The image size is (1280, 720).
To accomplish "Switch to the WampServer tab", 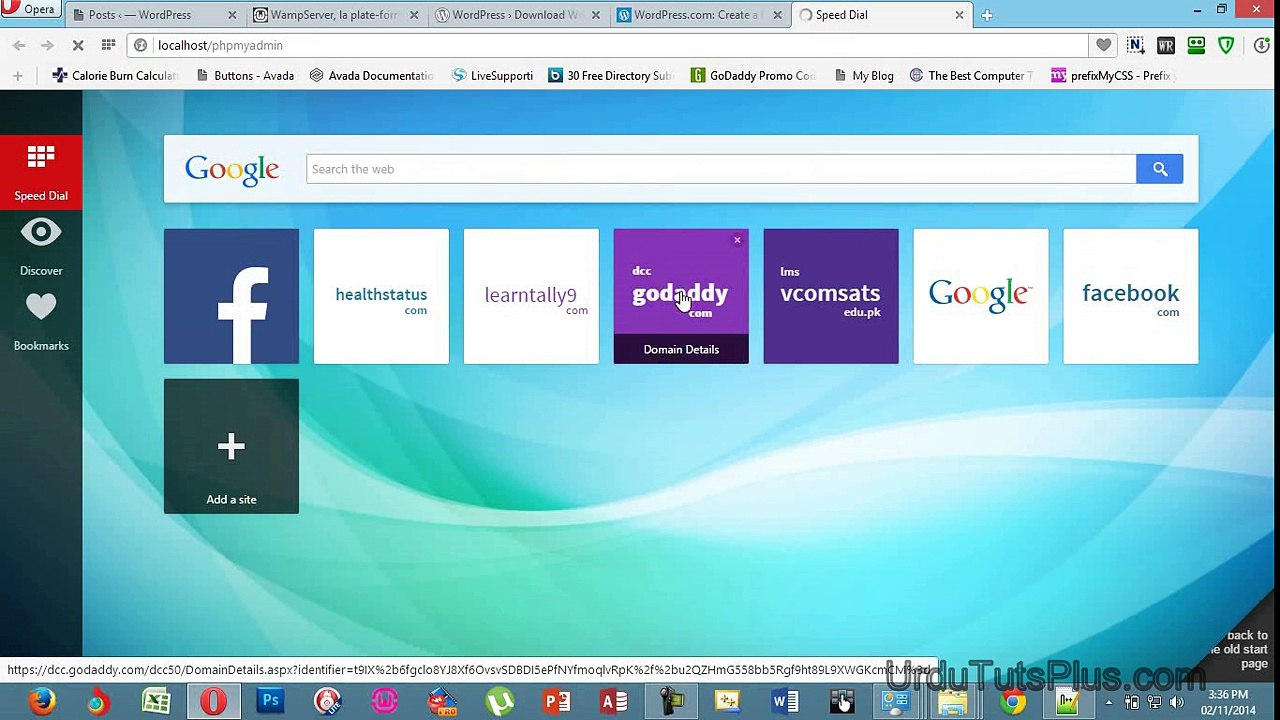I will click(334, 15).
